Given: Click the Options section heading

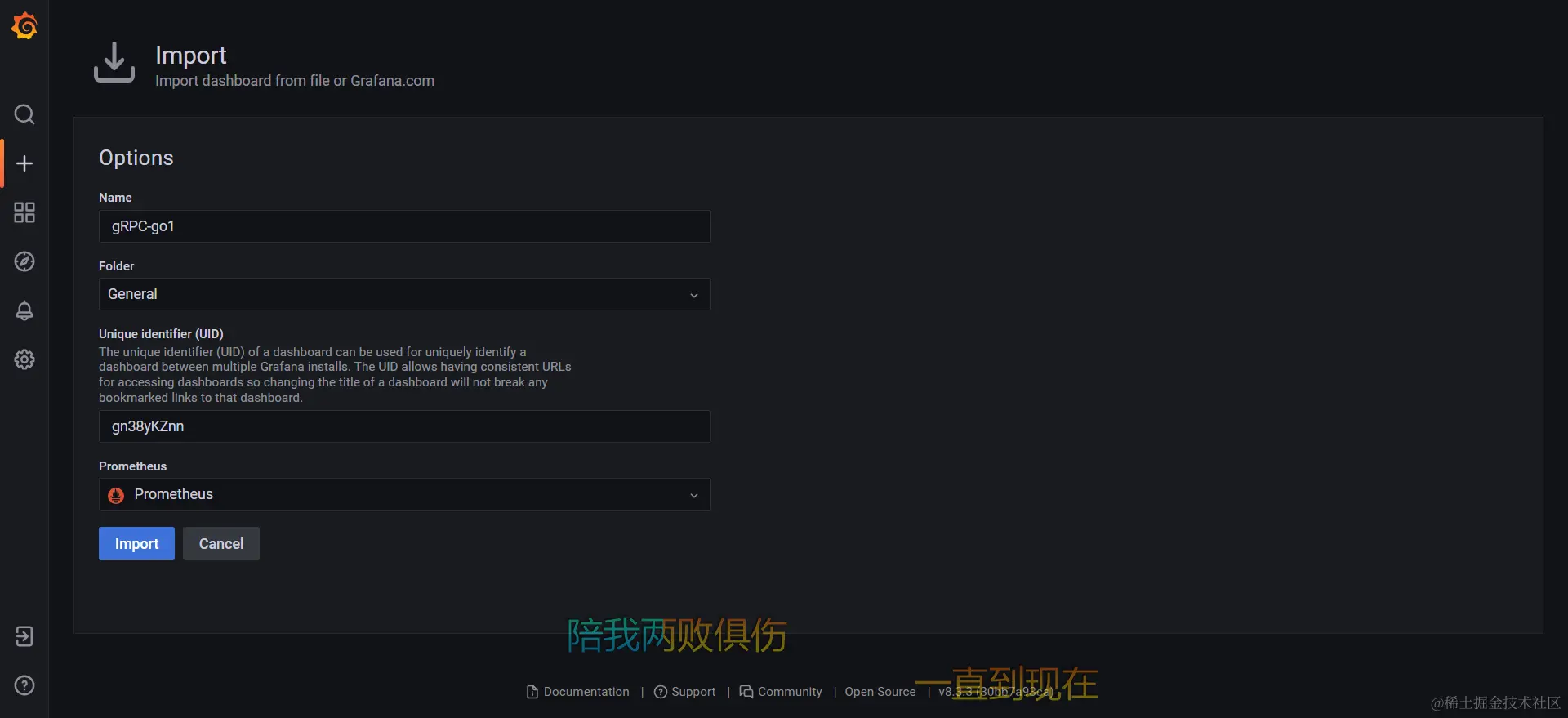Looking at the screenshot, I should [136, 158].
